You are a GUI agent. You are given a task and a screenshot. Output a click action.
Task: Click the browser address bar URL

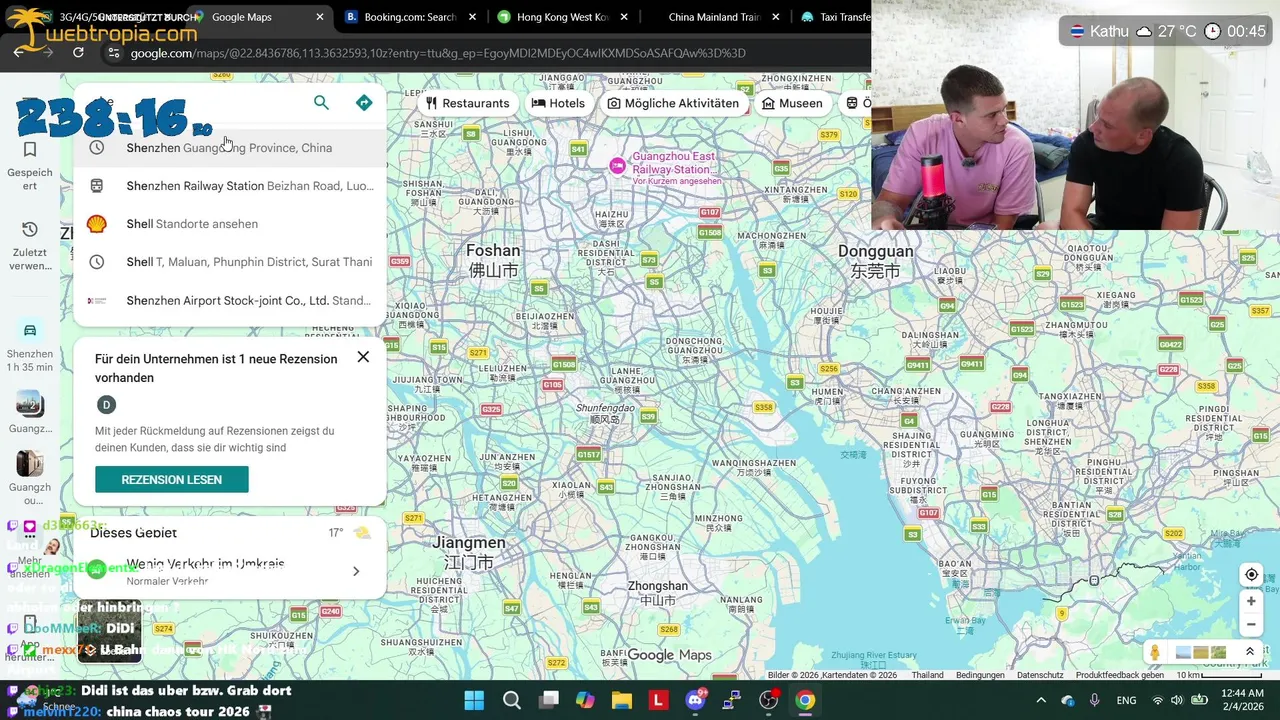[438, 53]
